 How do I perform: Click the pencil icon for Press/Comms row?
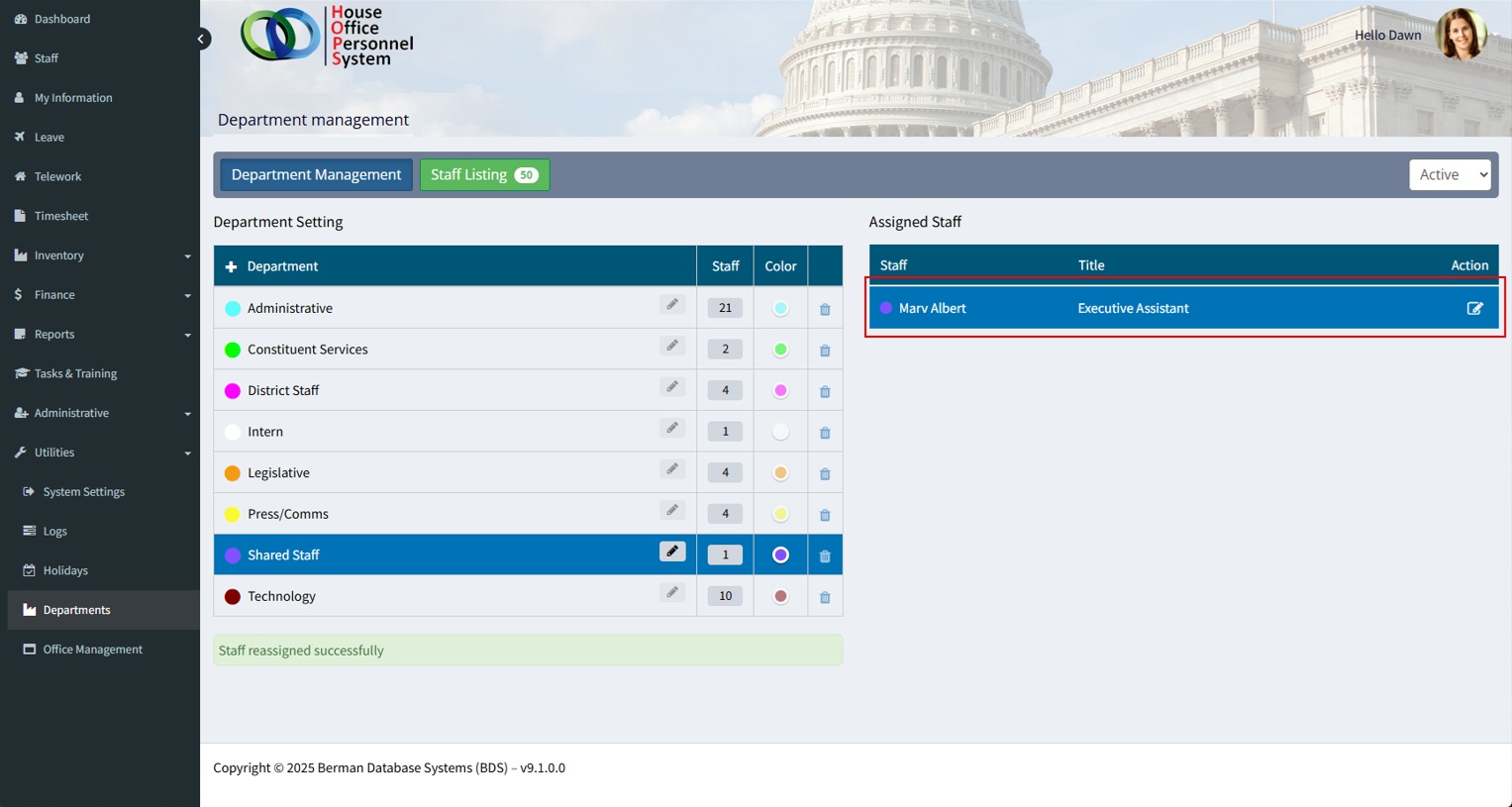pyautogui.click(x=672, y=510)
